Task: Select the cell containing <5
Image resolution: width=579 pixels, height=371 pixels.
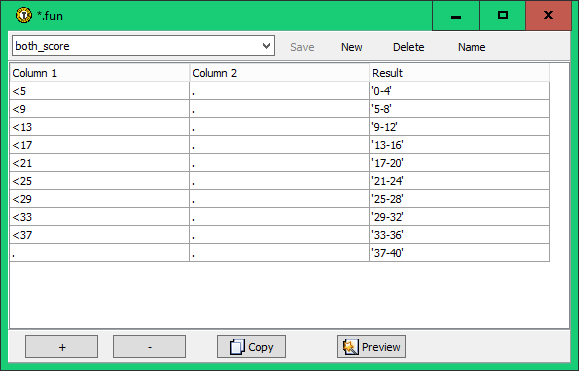Action: point(100,91)
